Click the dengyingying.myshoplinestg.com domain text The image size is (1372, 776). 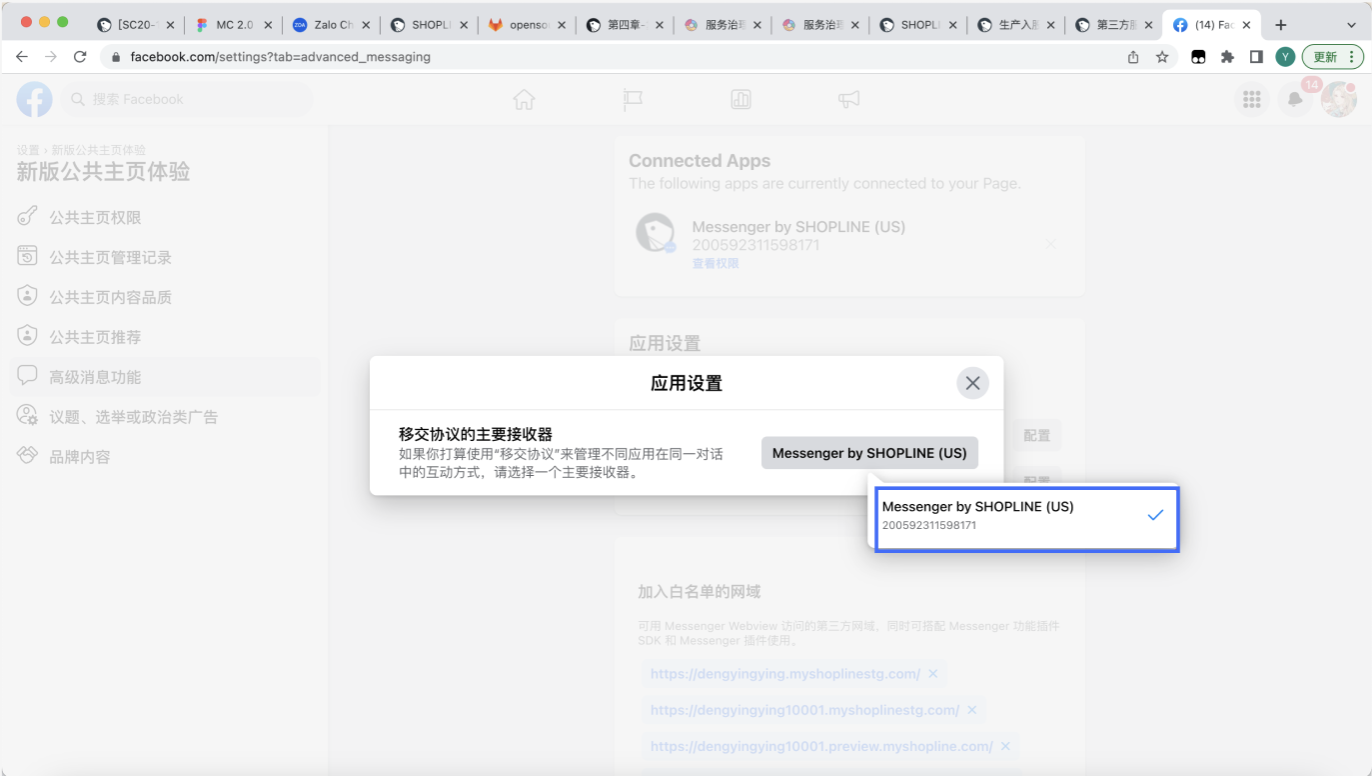click(x=785, y=674)
